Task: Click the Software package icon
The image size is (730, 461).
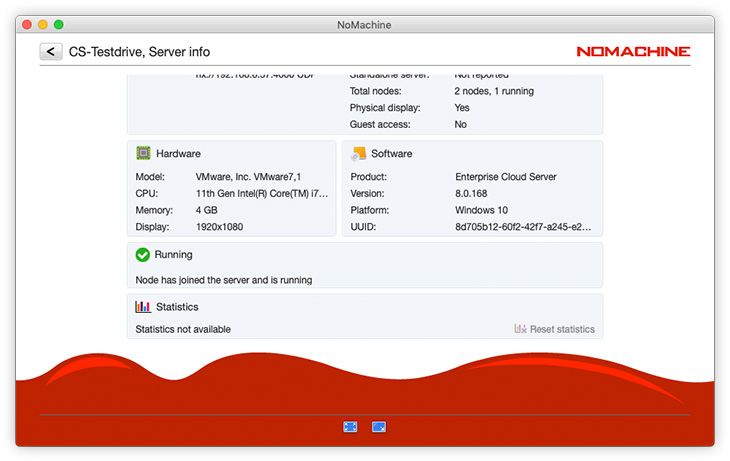Action: point(358,154)
